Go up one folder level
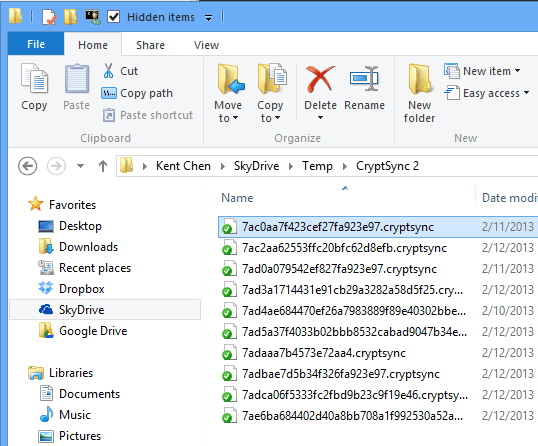Viewport: 538px width, 446px height. coord(103,166)
